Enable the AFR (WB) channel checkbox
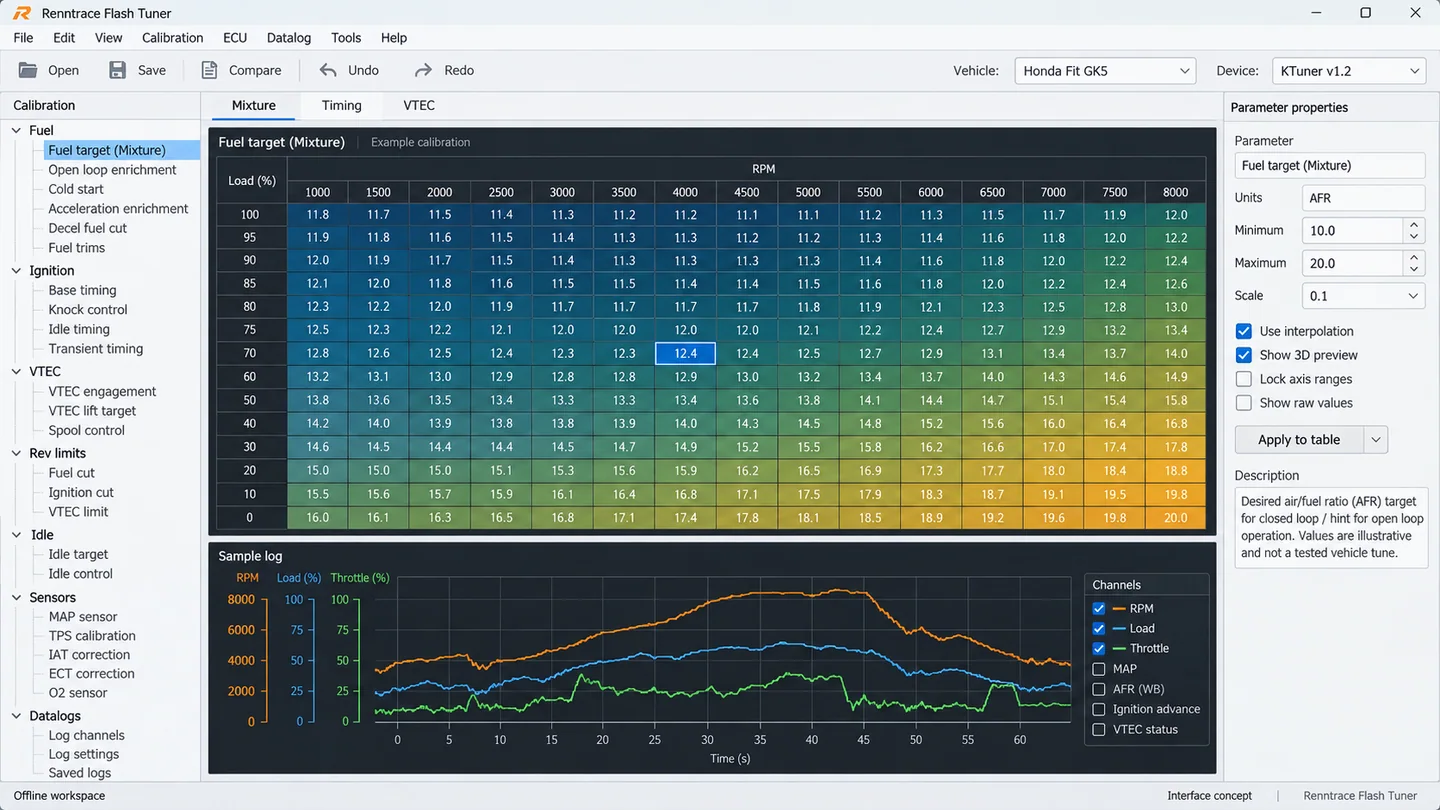Screen dimensions: 1440x810 click(x=1099, y=689)
